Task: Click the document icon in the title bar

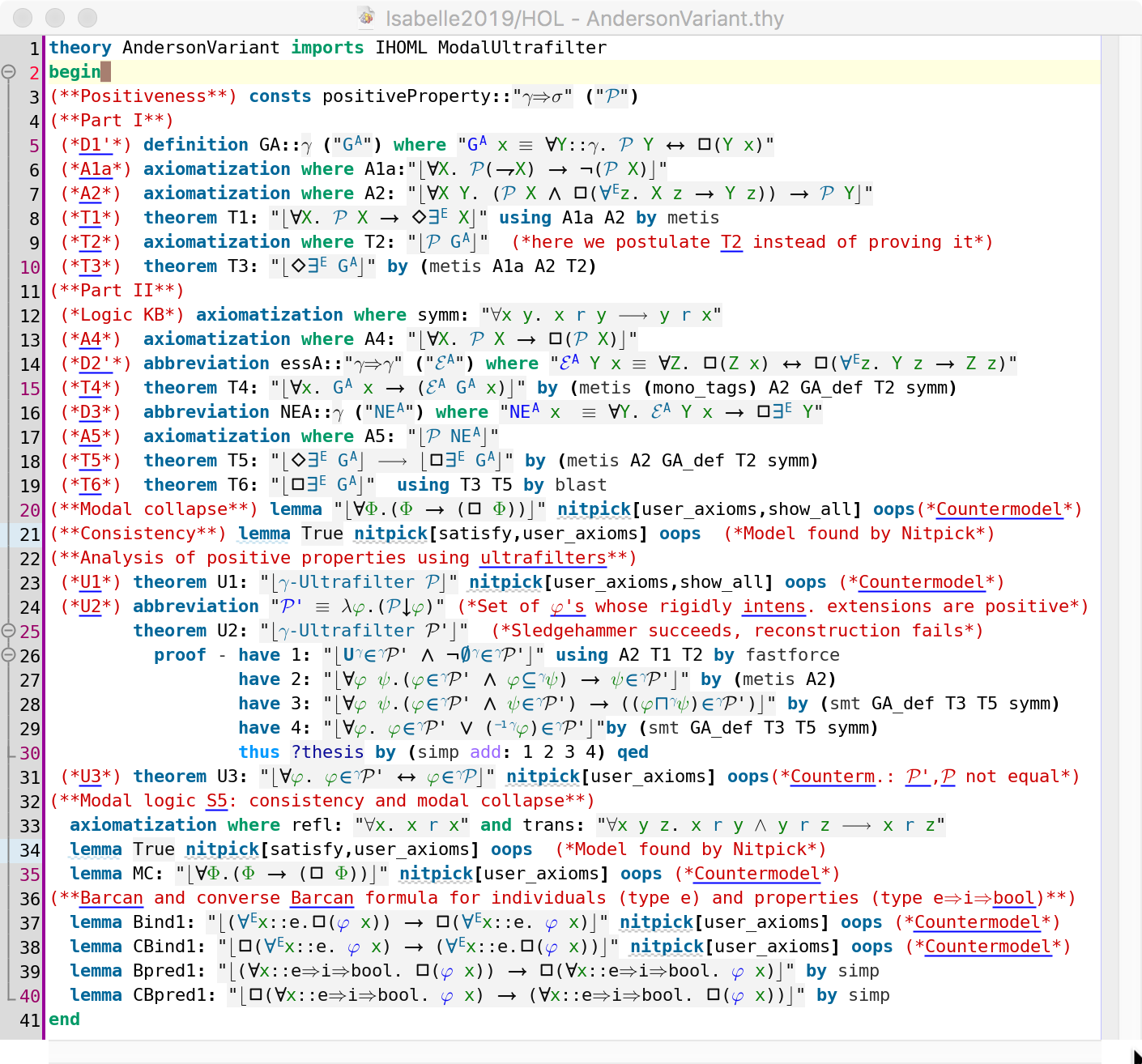Action: 367,17
